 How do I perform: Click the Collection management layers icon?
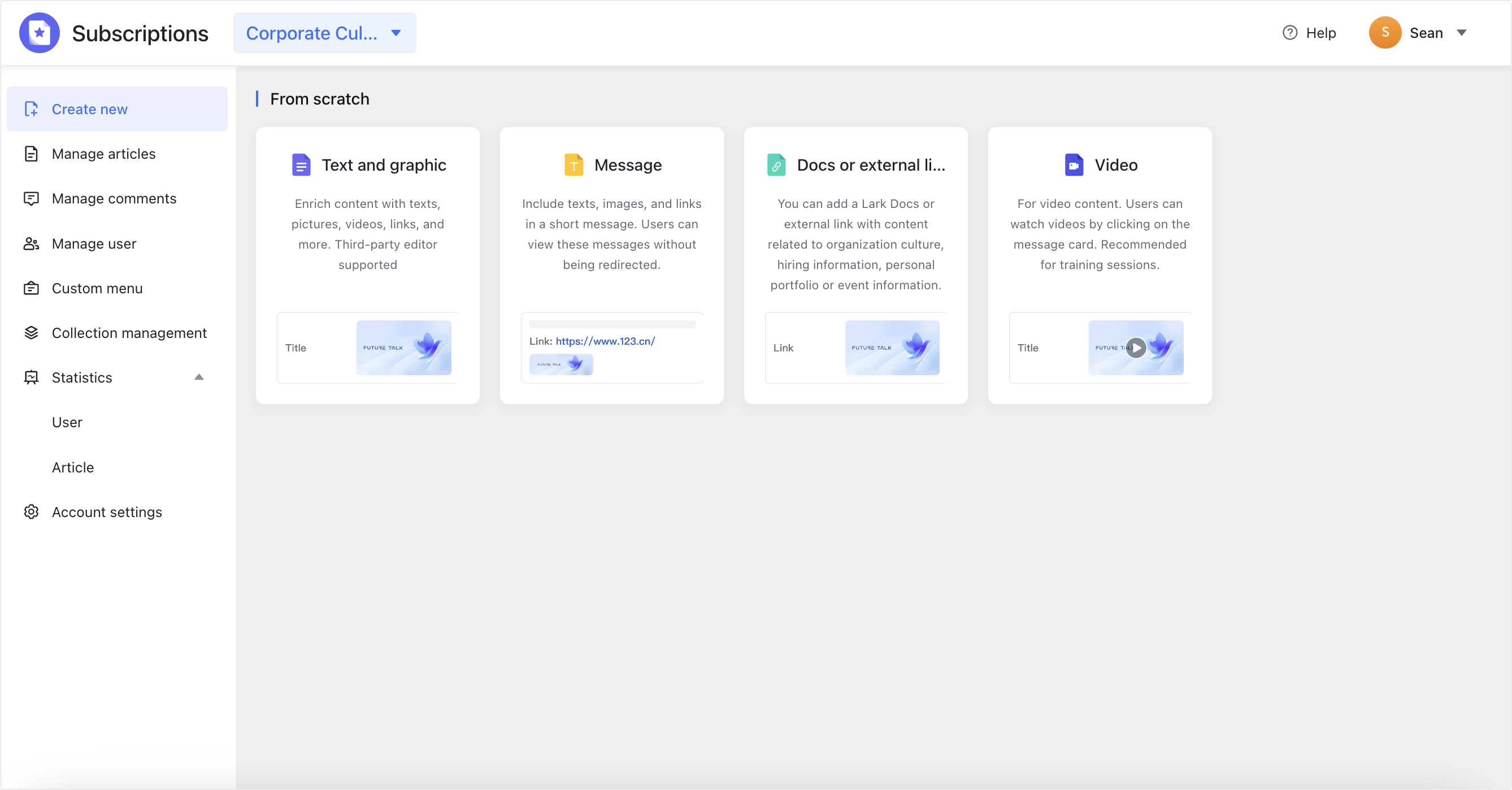click(x=31, y=333)
